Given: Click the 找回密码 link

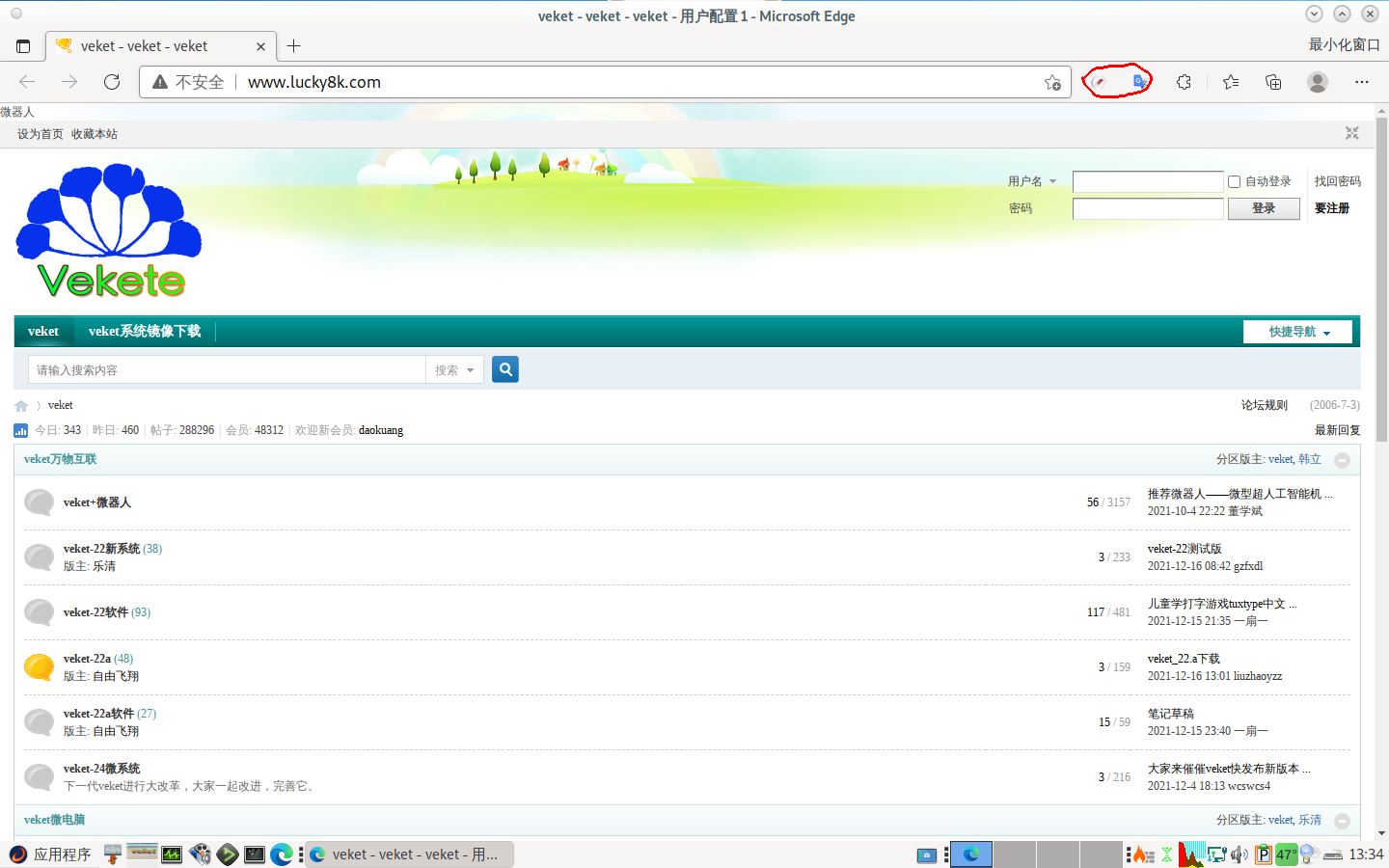Looking at the screenshot, I should point(1337,181).
